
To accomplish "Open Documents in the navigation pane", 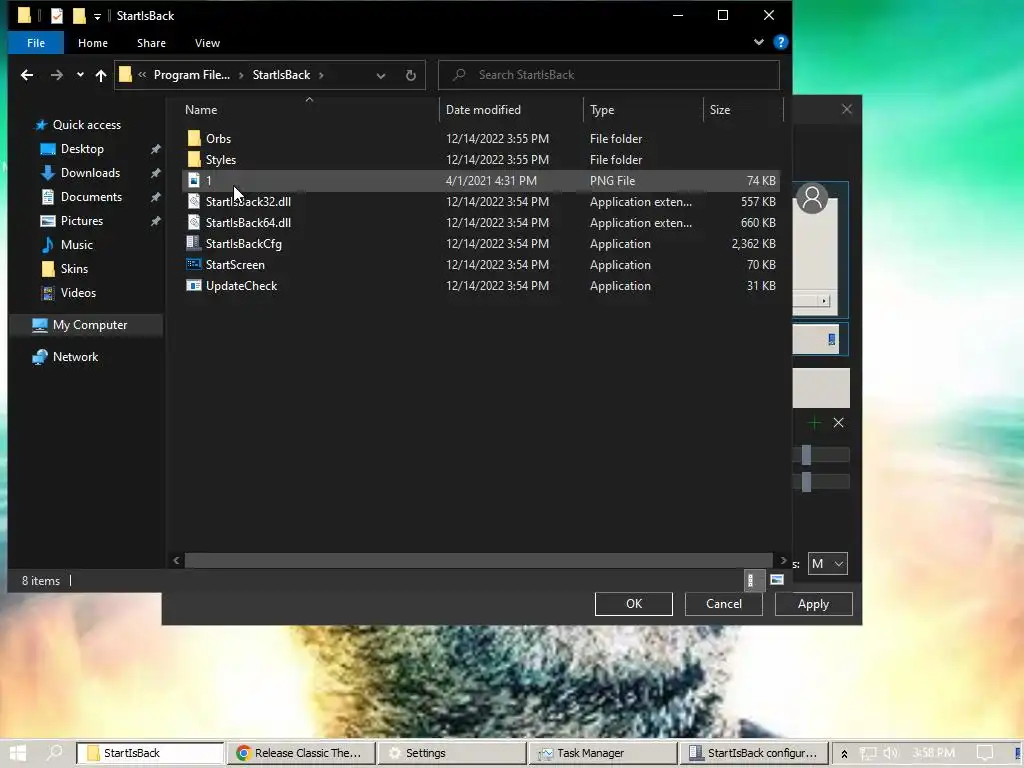I will pos(91,197).
